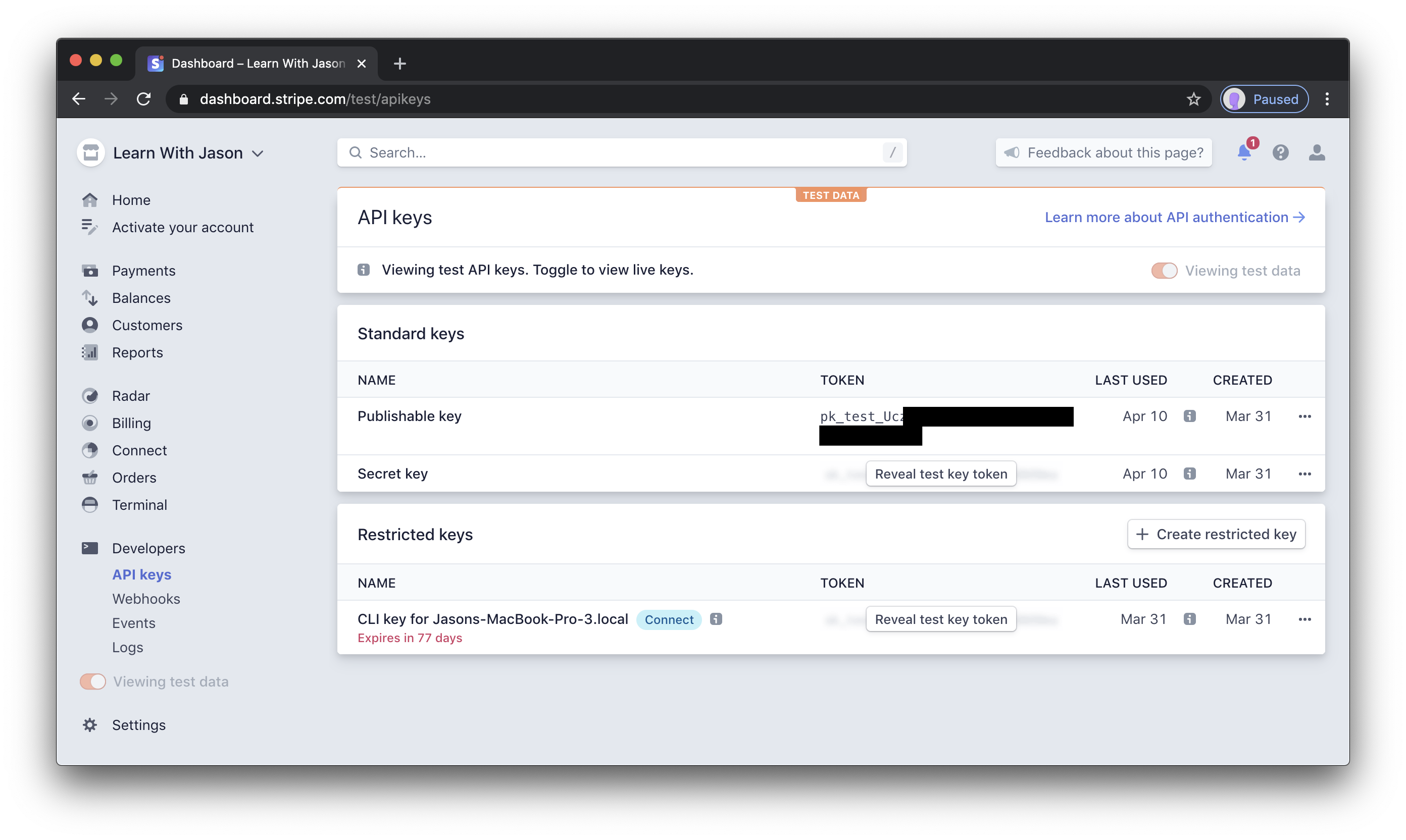The height and width of the screenshot is (840, 1406).
Task: Click the Reports icon in sidebar
Action: (90, 352)
